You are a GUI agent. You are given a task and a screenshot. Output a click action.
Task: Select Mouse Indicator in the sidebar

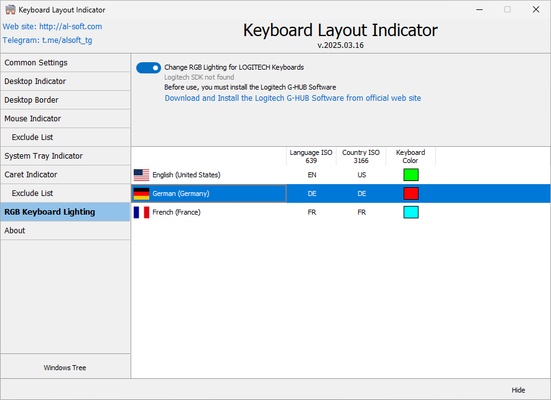click(x=65, y=118)
